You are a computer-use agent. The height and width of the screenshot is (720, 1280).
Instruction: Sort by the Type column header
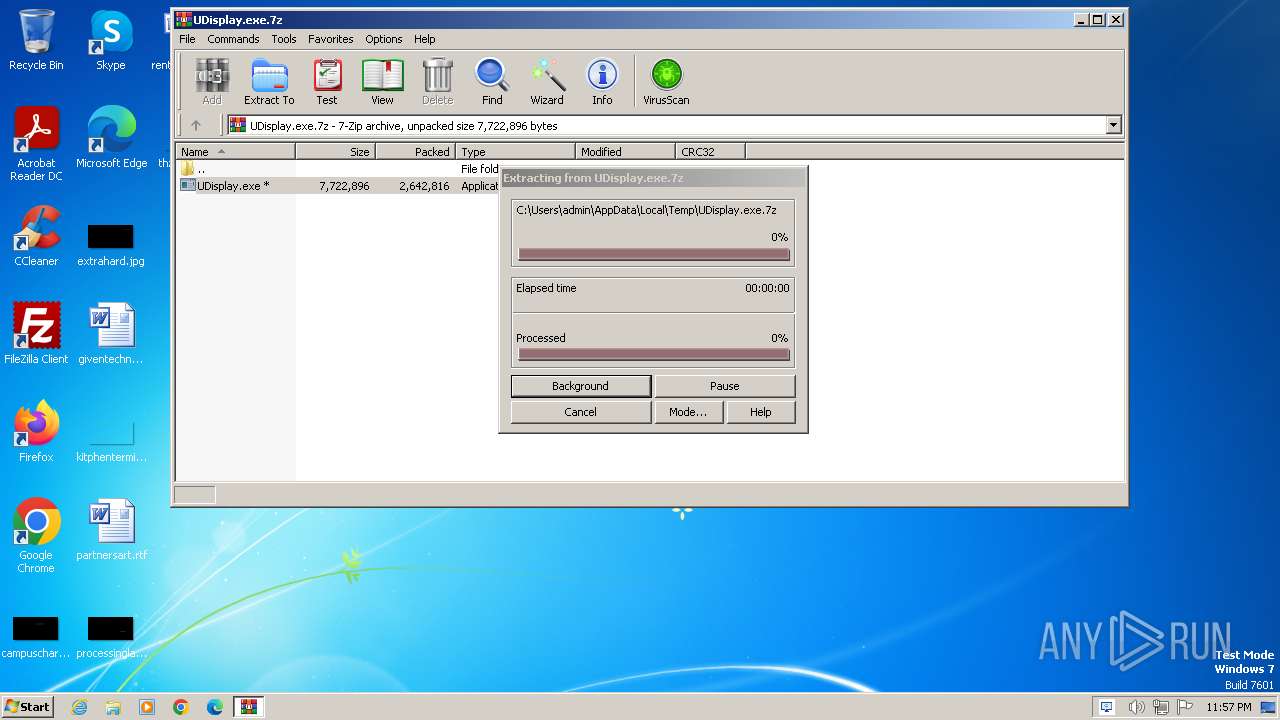[515, 152]
